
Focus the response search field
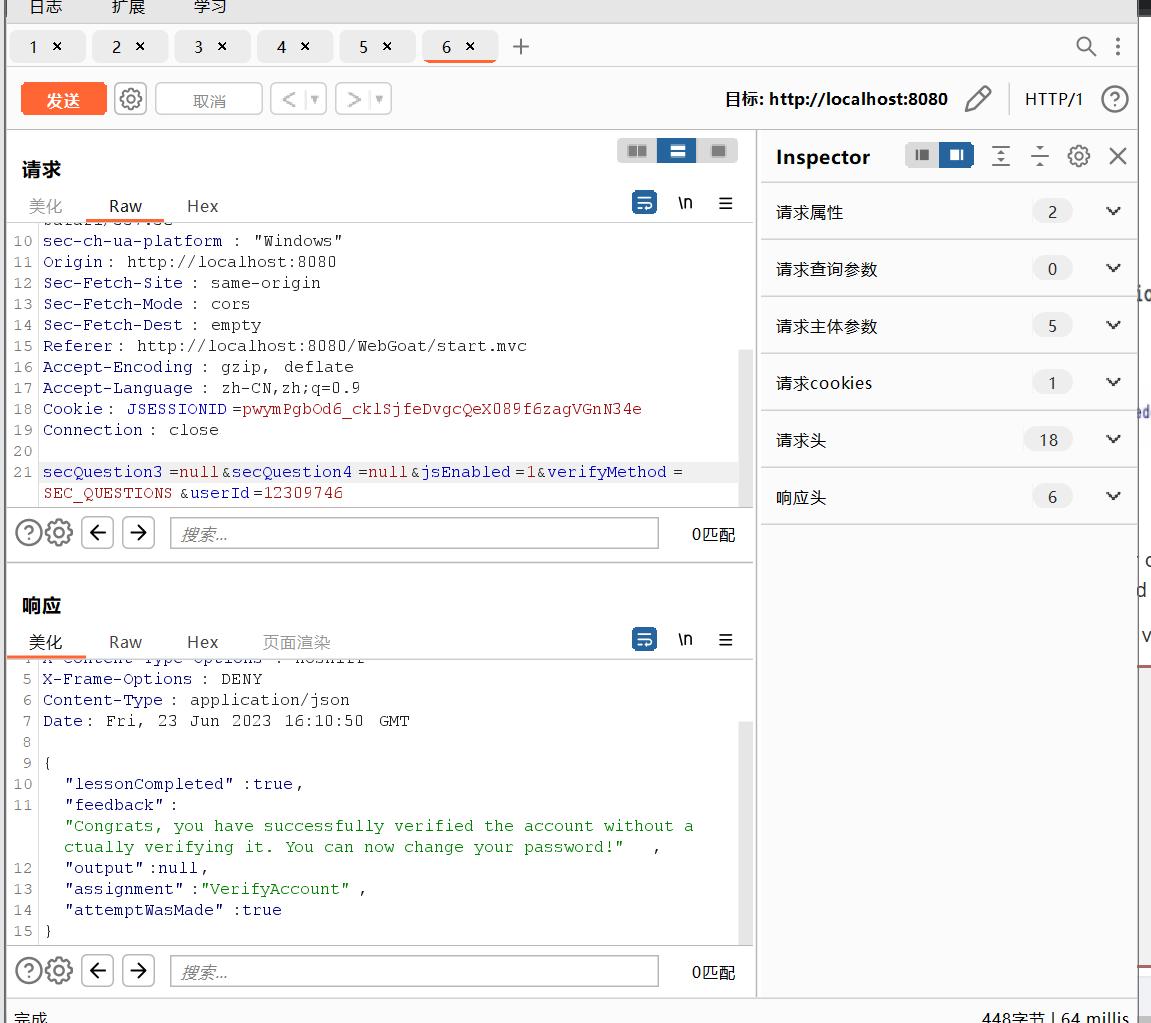pyautogui.click(x=414, y=972)
